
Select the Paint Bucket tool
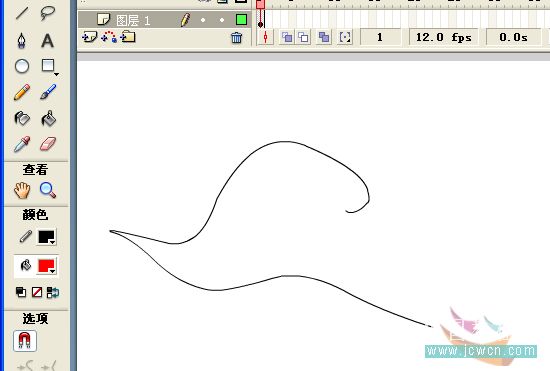[x=48, y=118]
